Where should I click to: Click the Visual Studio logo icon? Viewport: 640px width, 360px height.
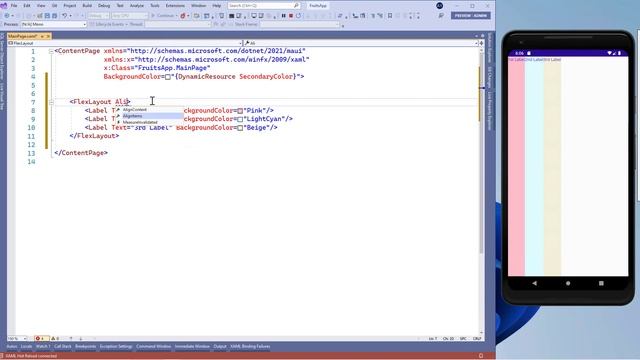[4, 6]
